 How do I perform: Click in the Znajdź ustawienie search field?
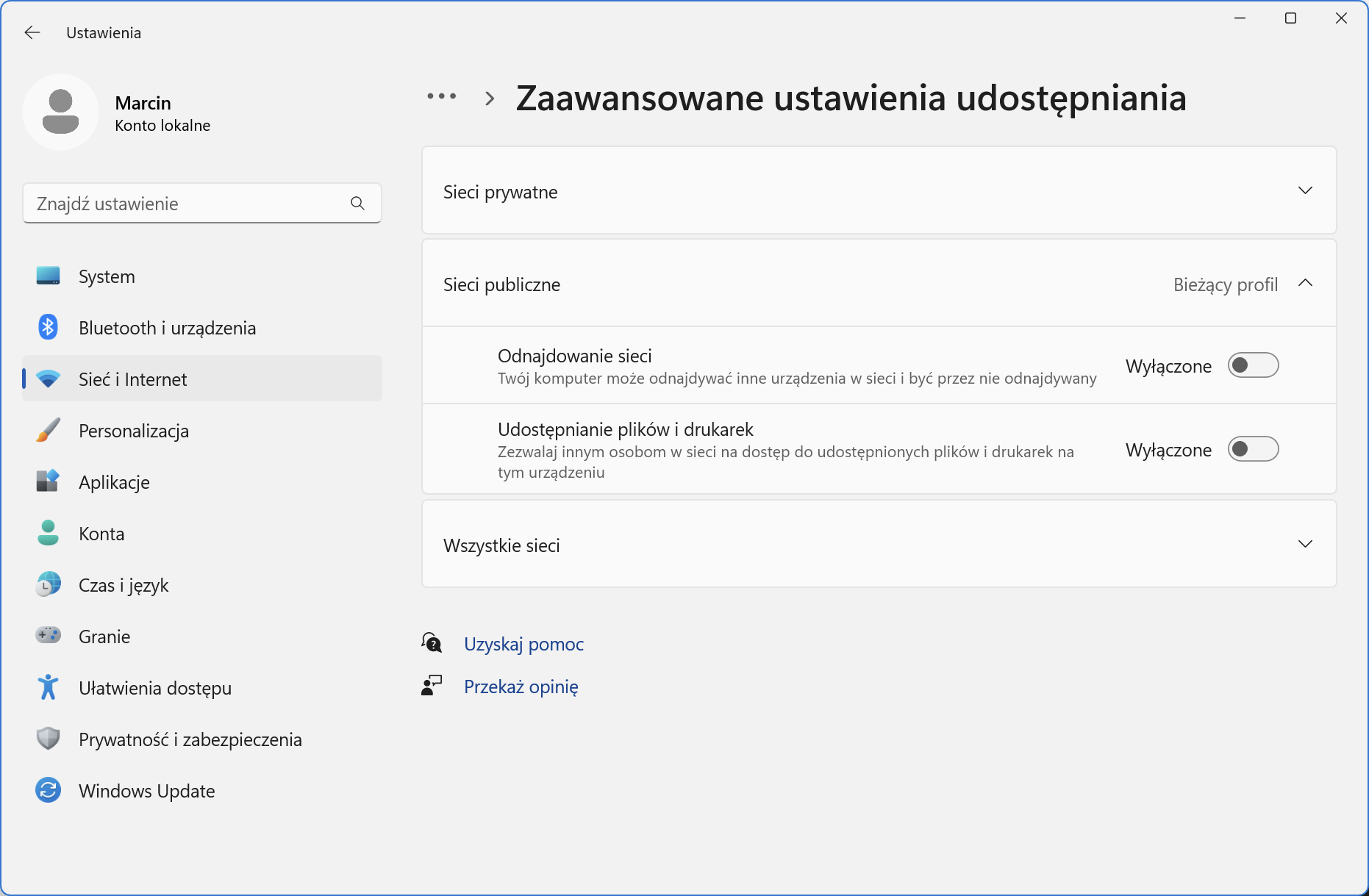(202, 204)
